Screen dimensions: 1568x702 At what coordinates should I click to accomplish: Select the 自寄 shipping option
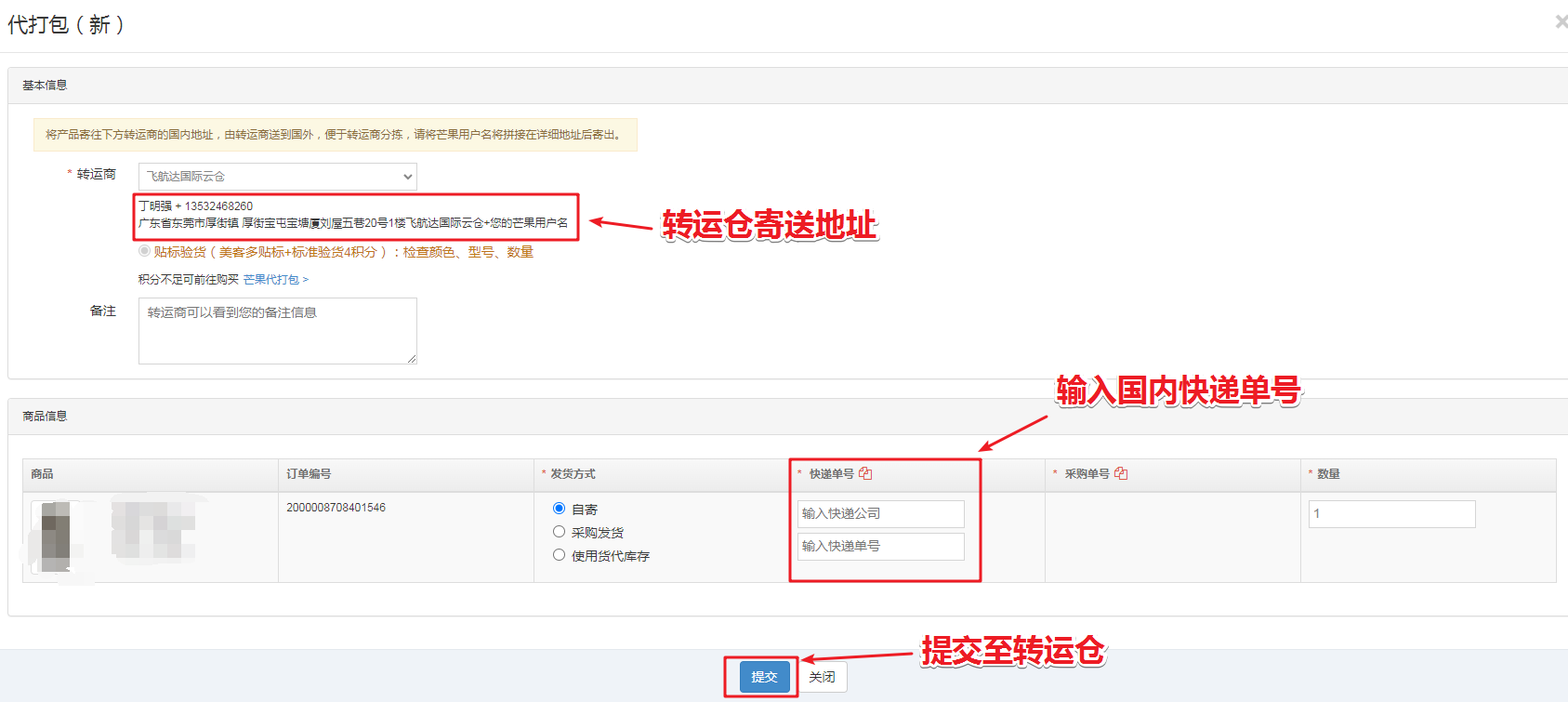coord(559,509)
